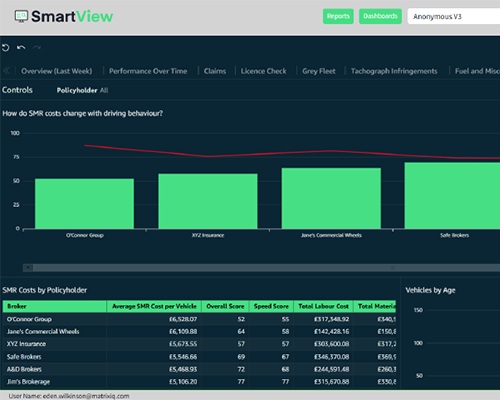Click the £346,370.08 labour cost cell
Image resolution: width=500 pixels, height=400 pixels.
(x=332, y=357)
